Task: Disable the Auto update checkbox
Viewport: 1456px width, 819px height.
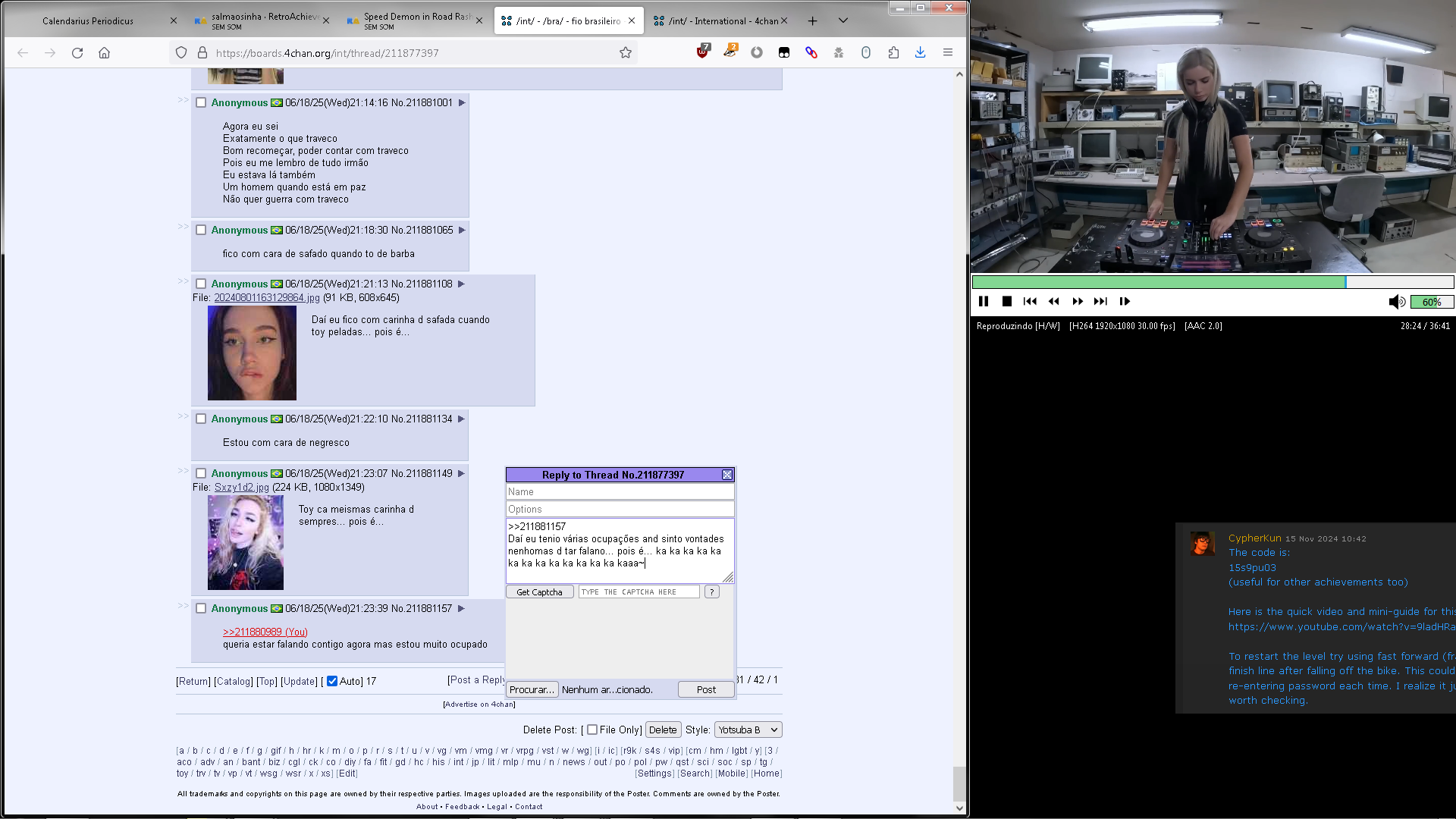Action: [332, 681]
